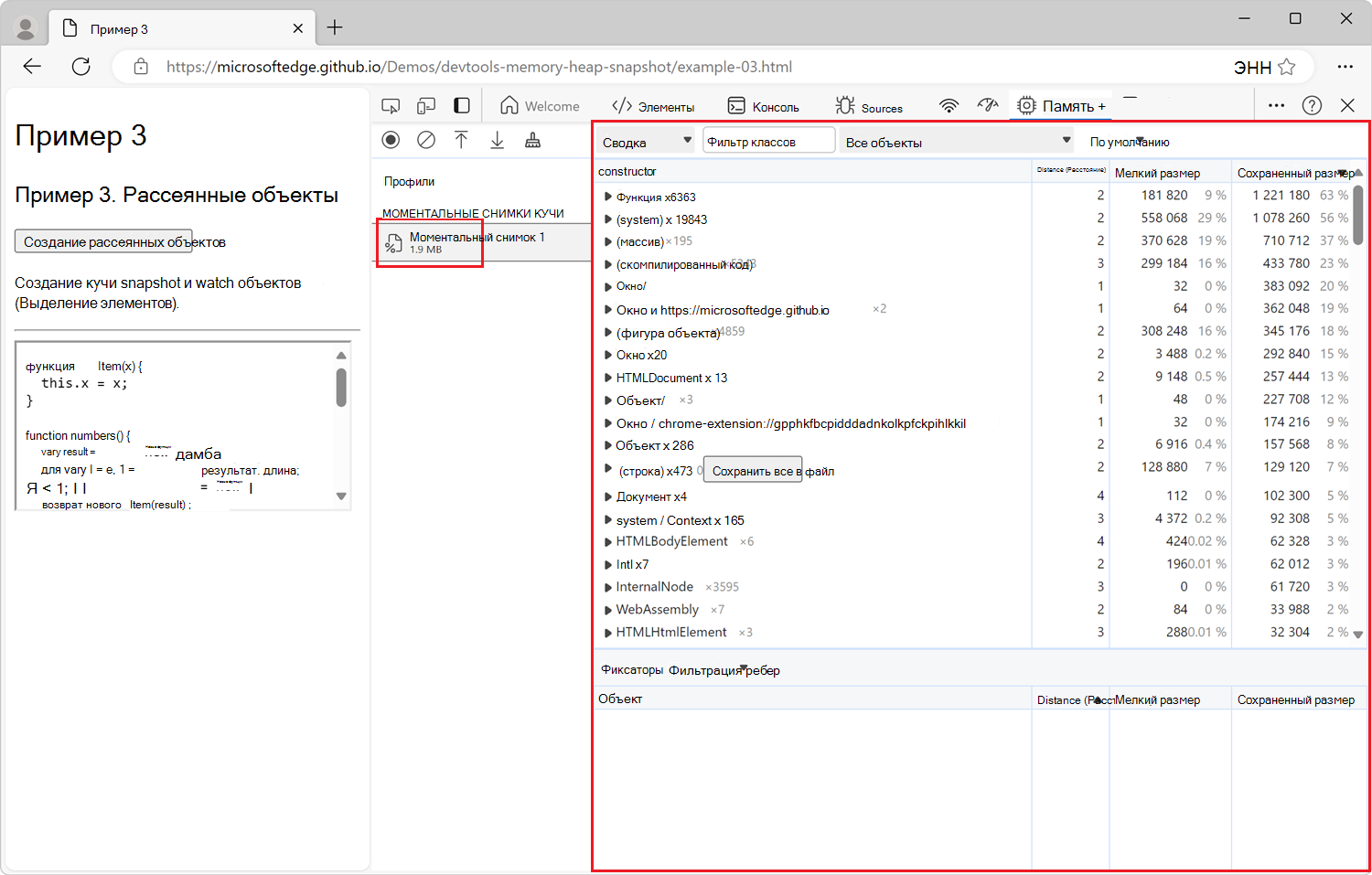Save profile with the downward arrow icon
Screen dimensions: 1372x875
click(x=497, y=140)
